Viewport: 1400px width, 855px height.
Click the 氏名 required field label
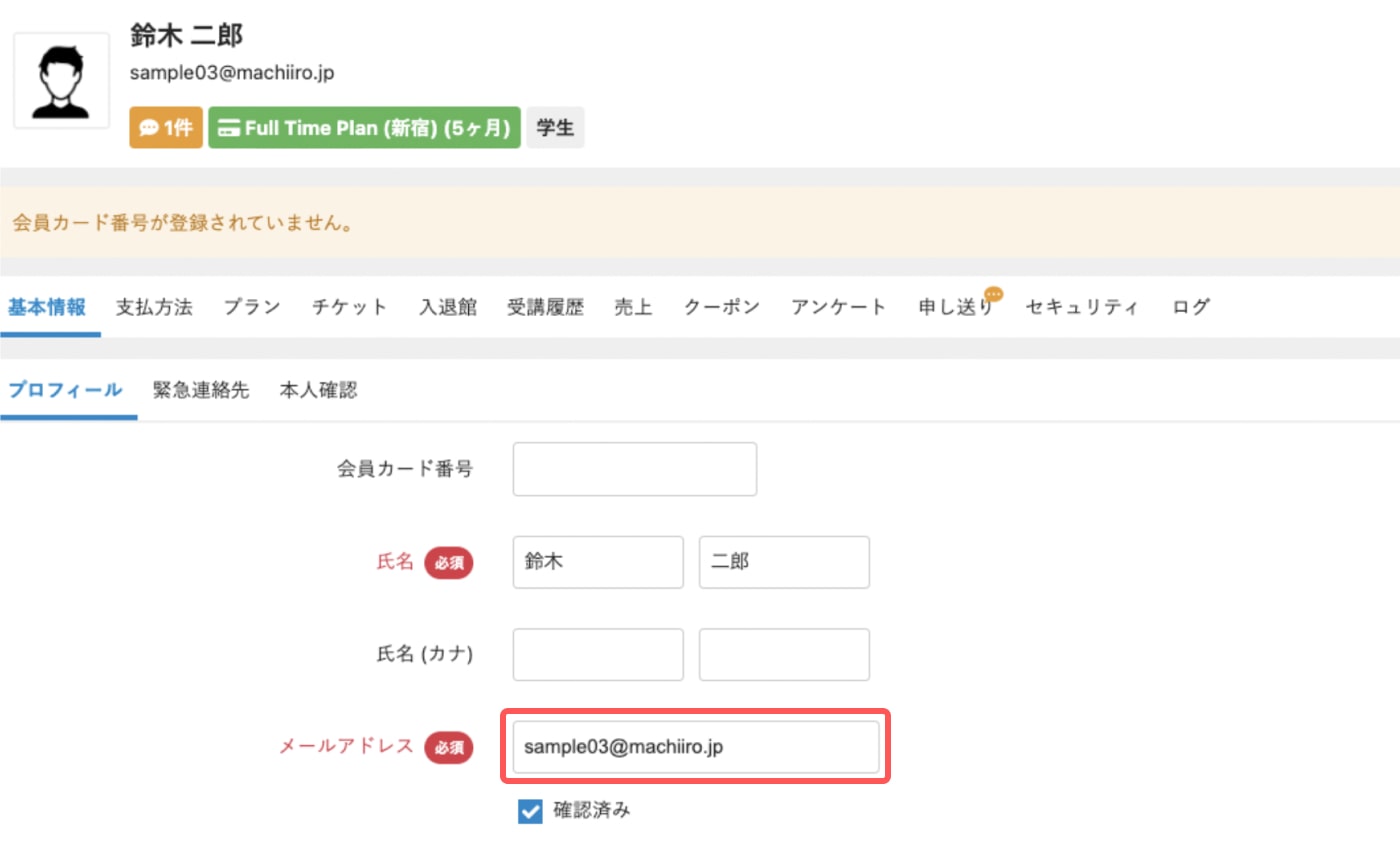[x=394, y=562]
